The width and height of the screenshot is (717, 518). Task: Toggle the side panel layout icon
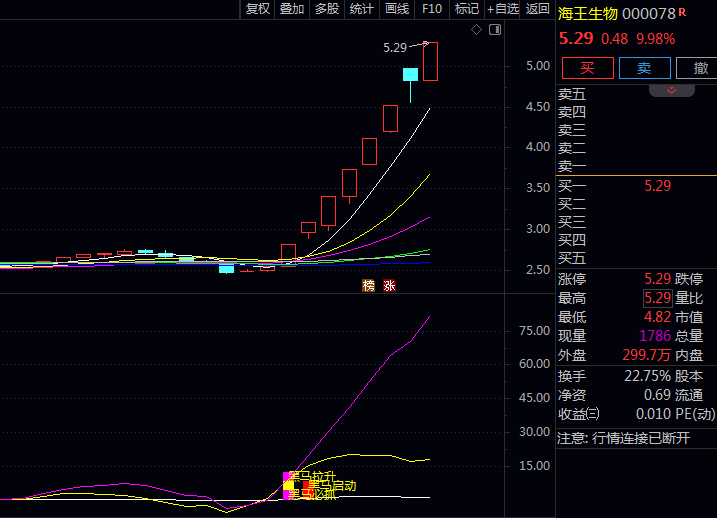(495, 30)
